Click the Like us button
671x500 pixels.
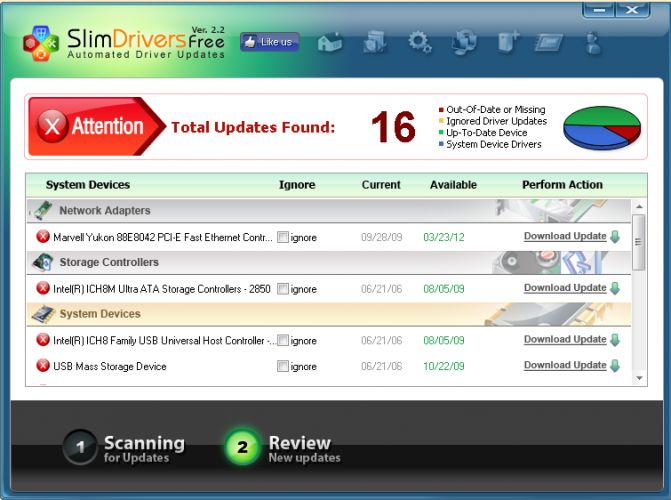tap(270, 42)
